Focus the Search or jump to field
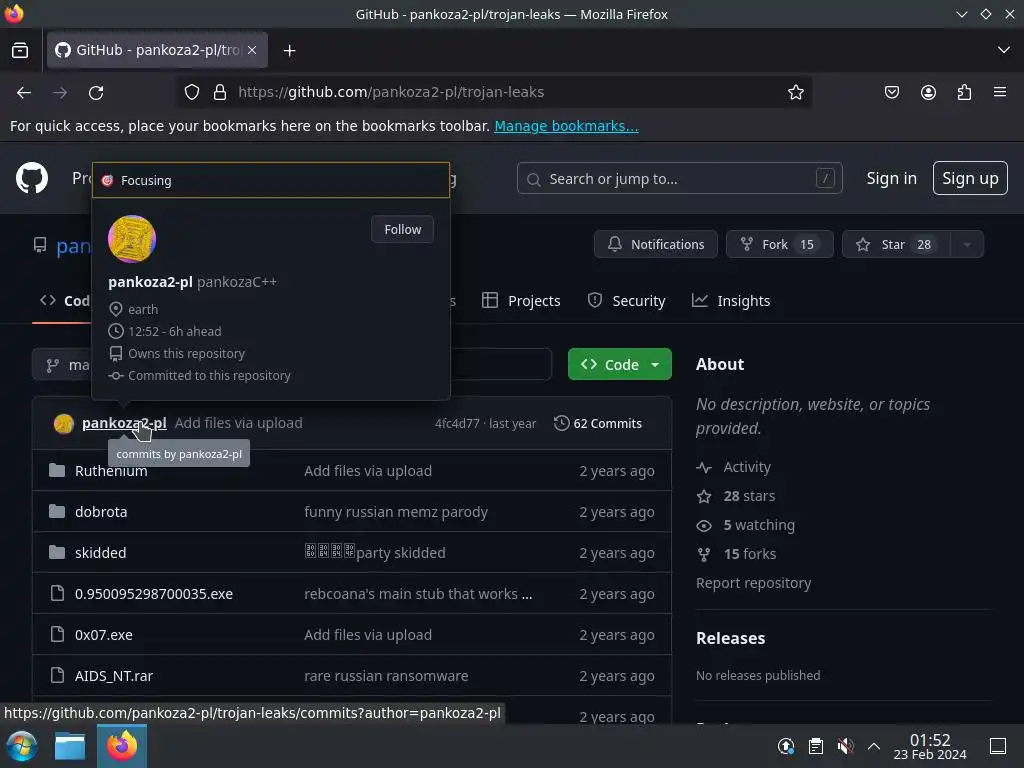This screenshot has width=1024, height=768. click(679, 178)
